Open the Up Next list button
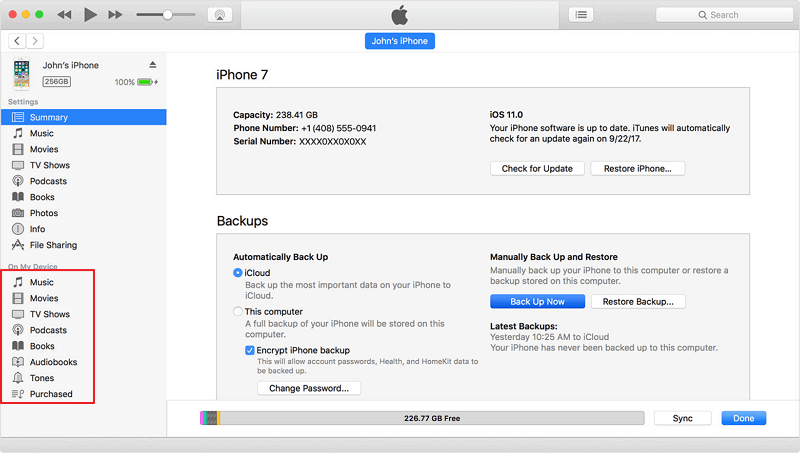The image size is (800, 453). click(581, 15)
